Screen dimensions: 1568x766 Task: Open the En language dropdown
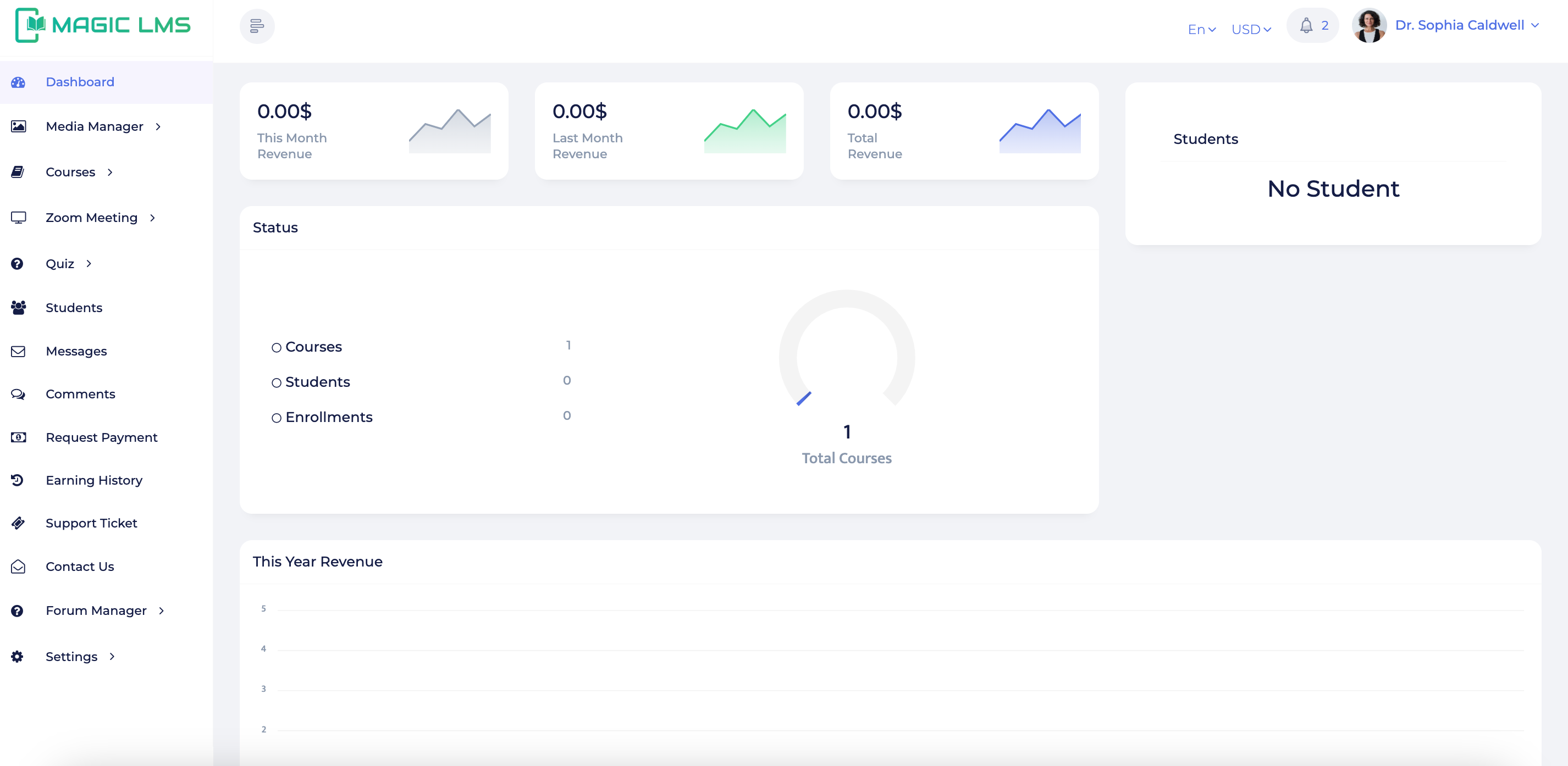1202,29
